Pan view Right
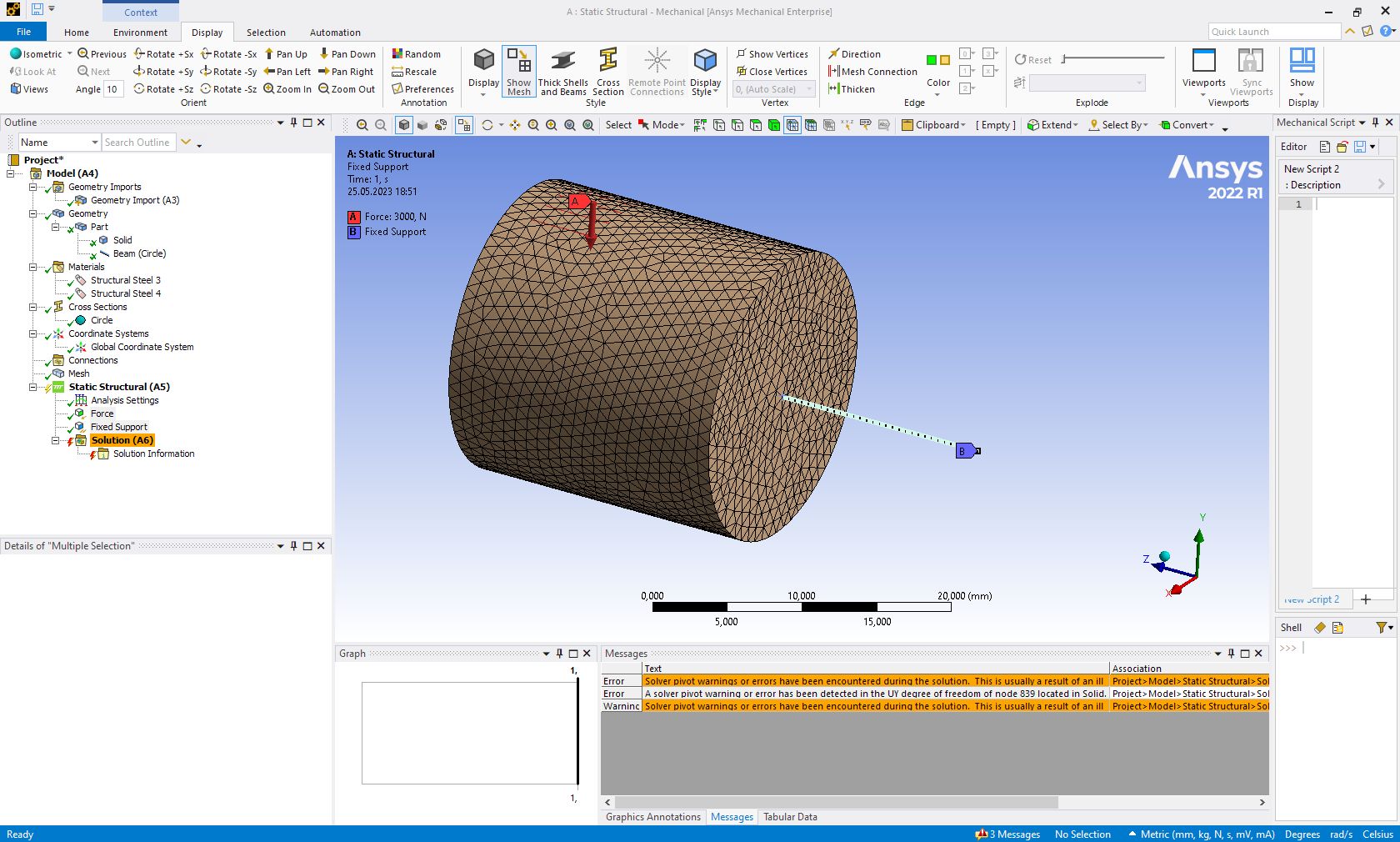The height and width of the screenshot is (842, 1400). point(346,72)
